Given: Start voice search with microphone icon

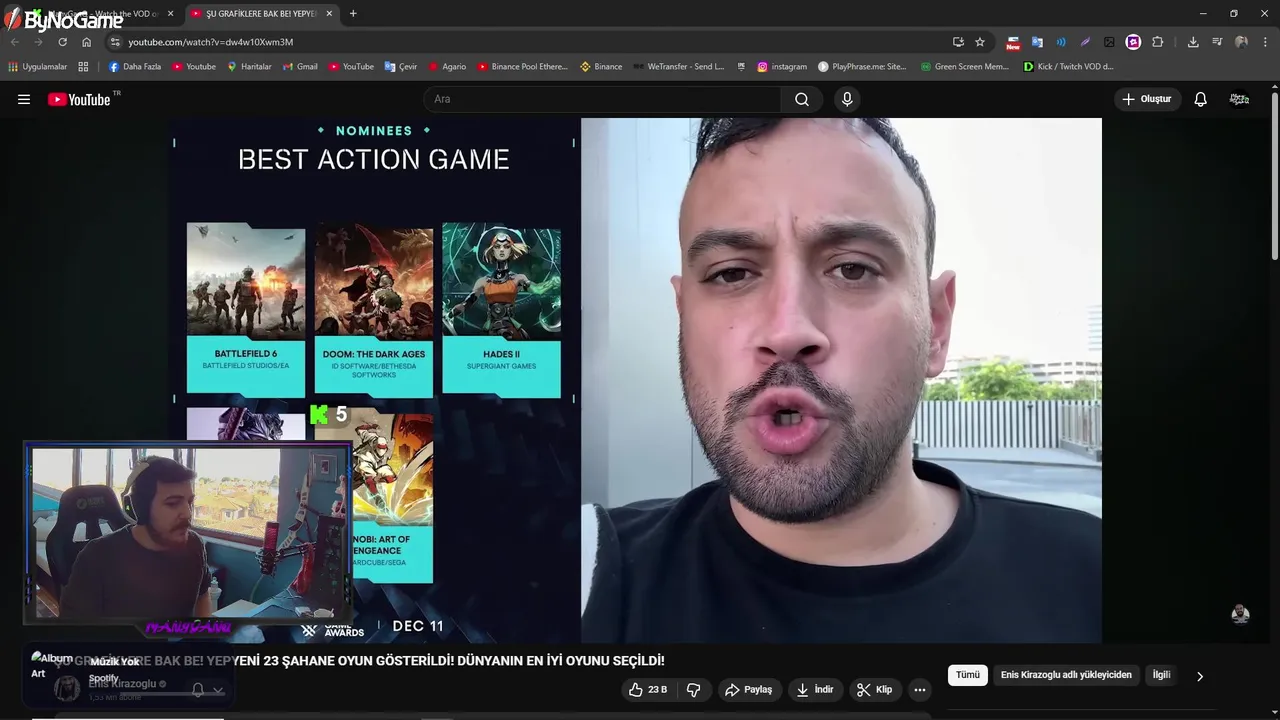Looking at the screenshot, I should [x=847, y=99].
